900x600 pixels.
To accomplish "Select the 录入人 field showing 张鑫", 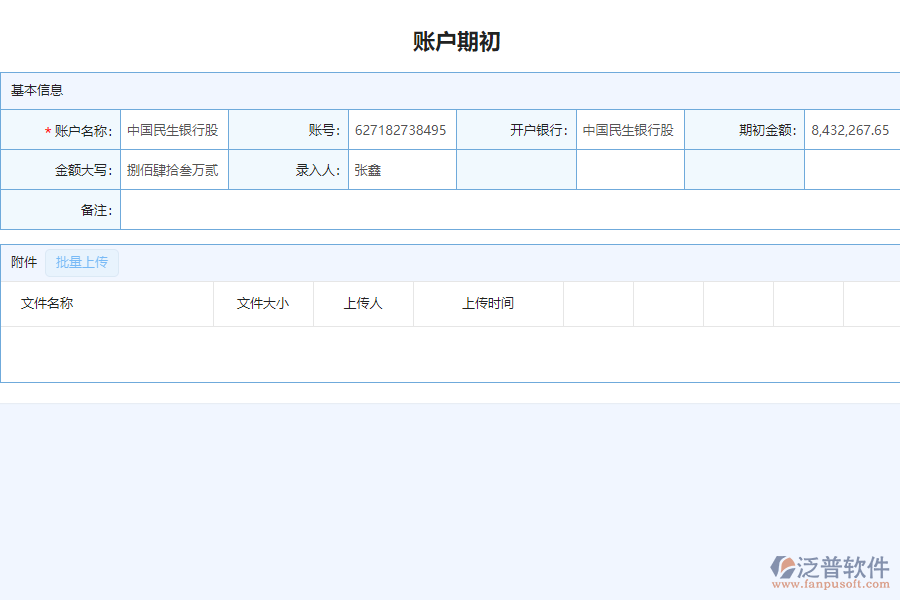I will click(x=400, y=169).
